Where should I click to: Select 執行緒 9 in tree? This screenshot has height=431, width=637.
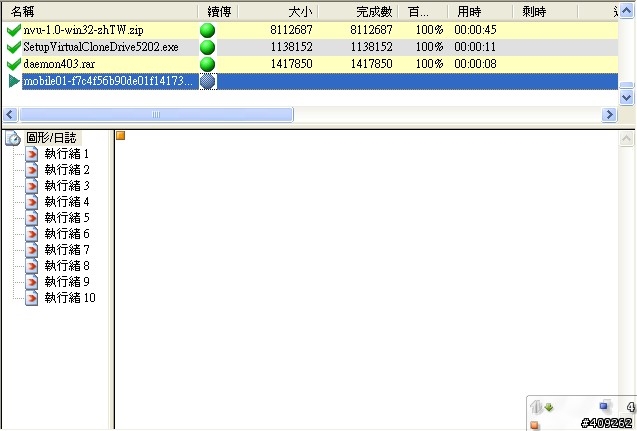coord(67,282)
